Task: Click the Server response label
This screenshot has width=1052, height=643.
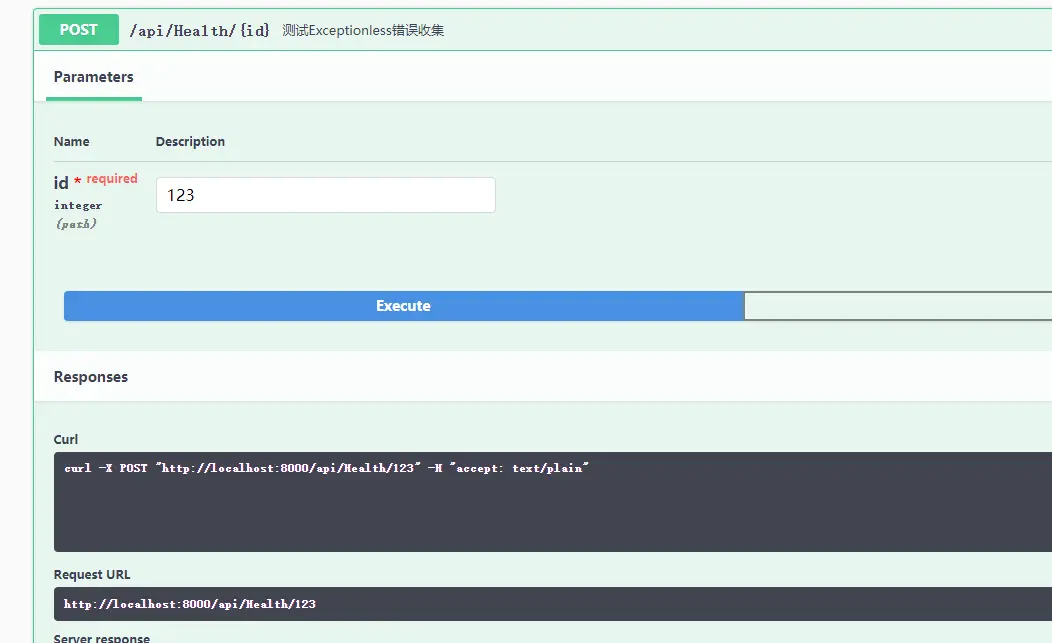Action: click(101, 638)
